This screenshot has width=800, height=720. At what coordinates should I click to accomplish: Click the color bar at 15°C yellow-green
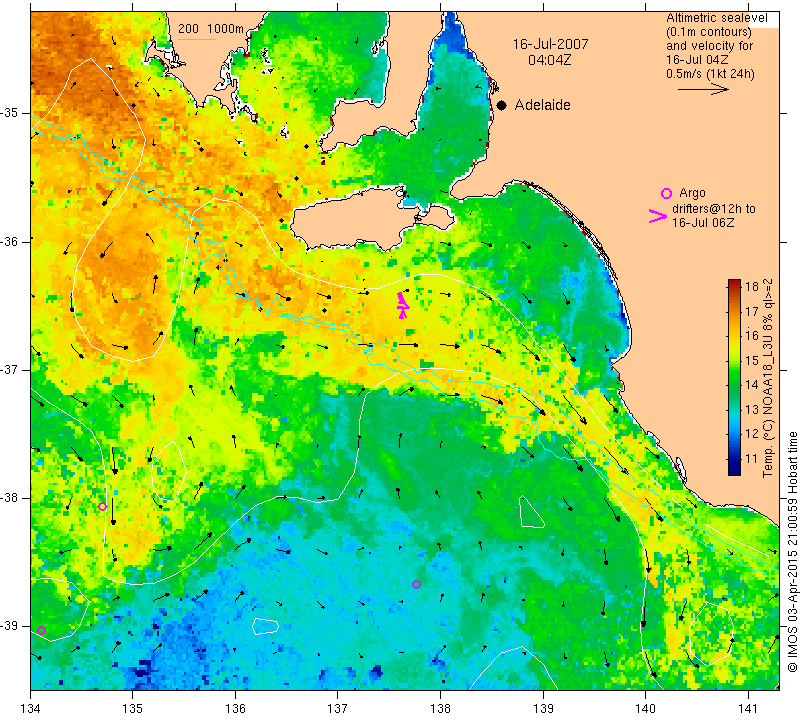734,360
